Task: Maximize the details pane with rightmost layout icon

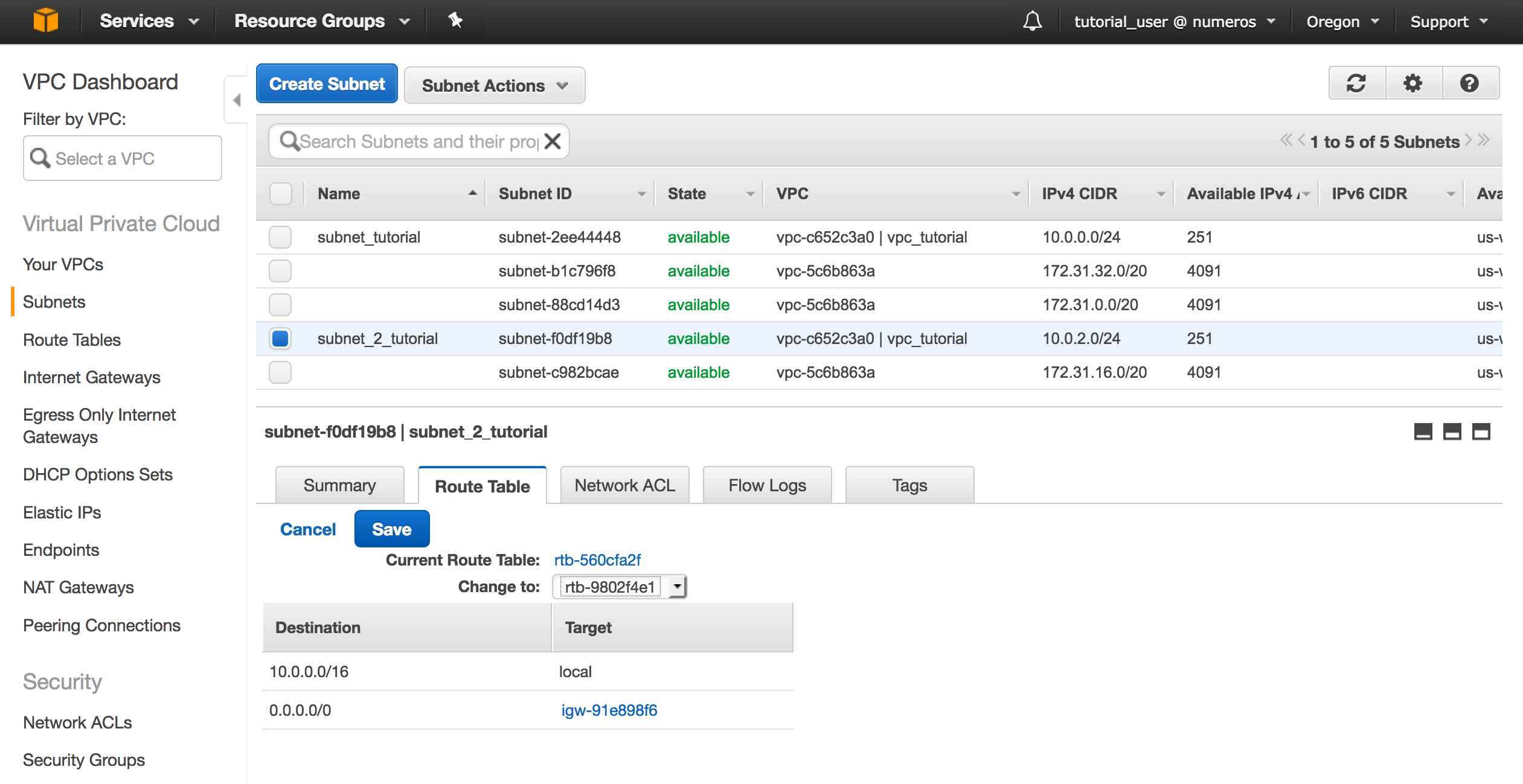Action: 1481,432
